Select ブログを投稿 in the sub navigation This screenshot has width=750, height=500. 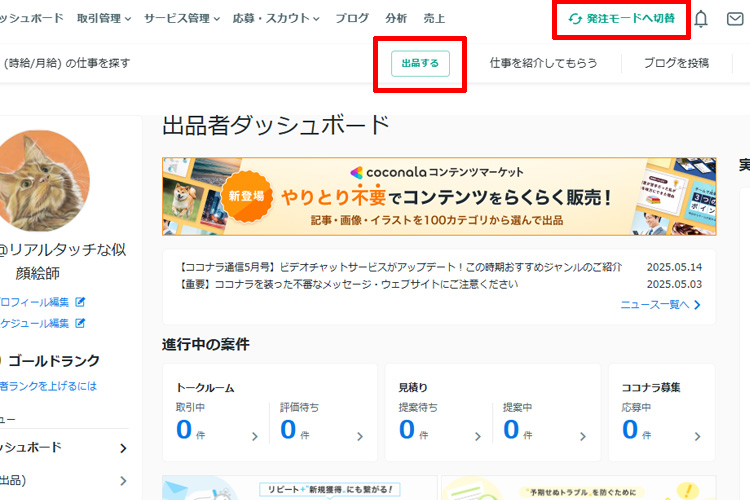pyautogui.click(x=676, y=63)
